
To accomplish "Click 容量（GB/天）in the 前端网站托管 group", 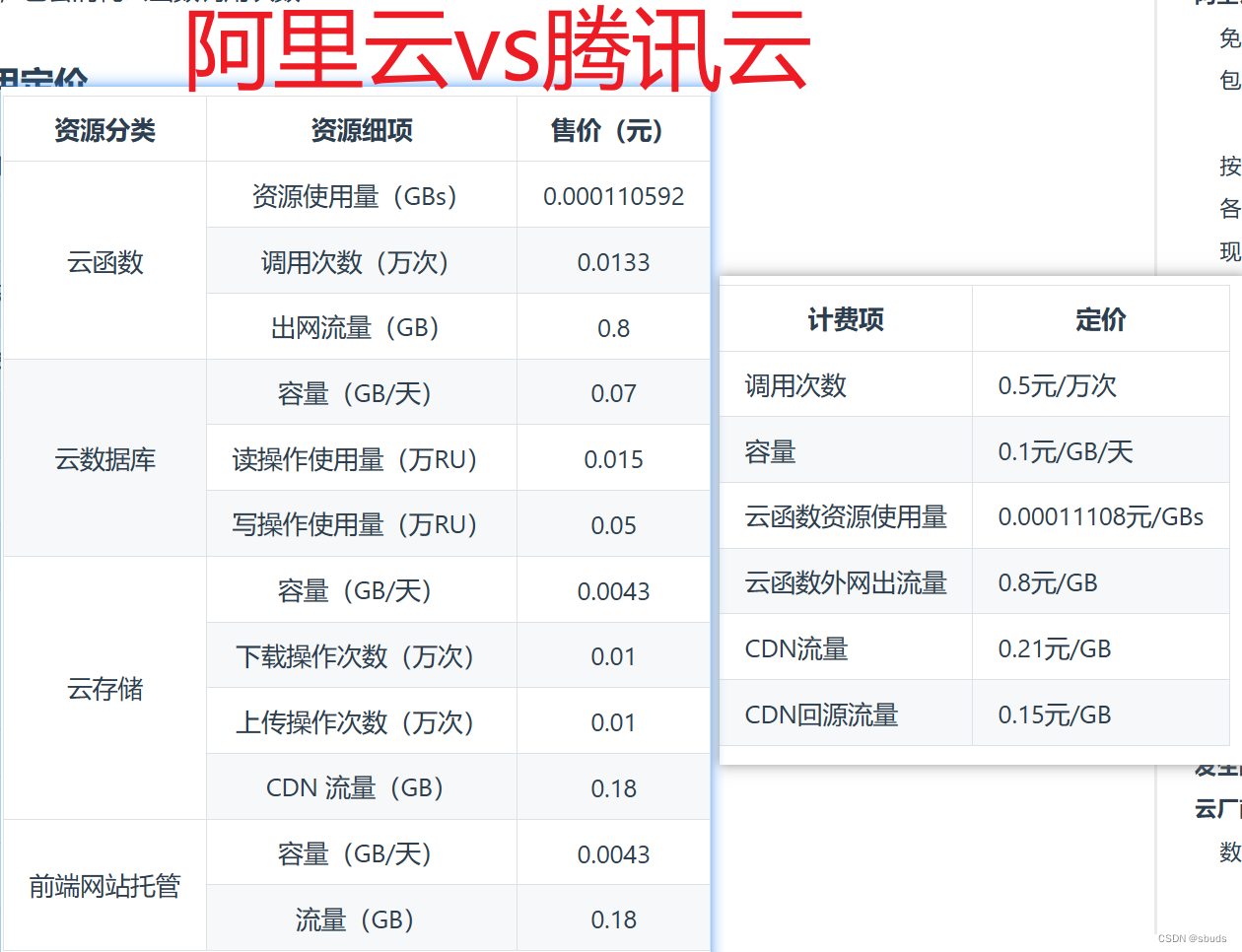I will point(362,853).
